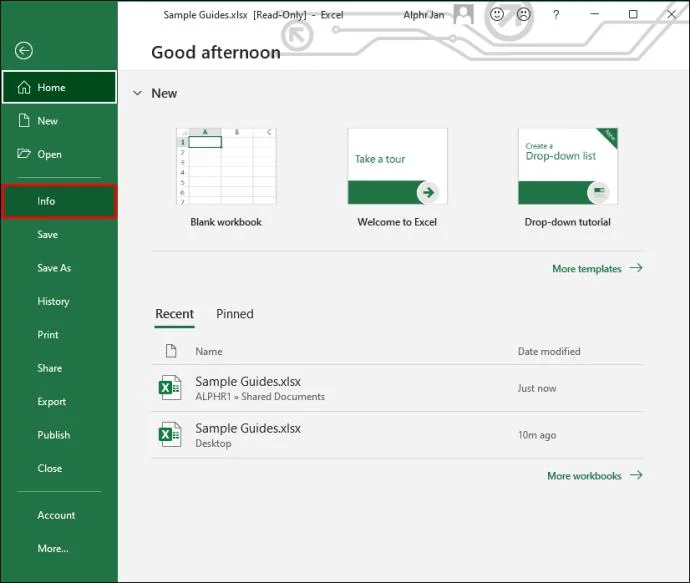Select Print in the sidebar
The width and height of the screenshot is (690, 583).
point(59,335)
